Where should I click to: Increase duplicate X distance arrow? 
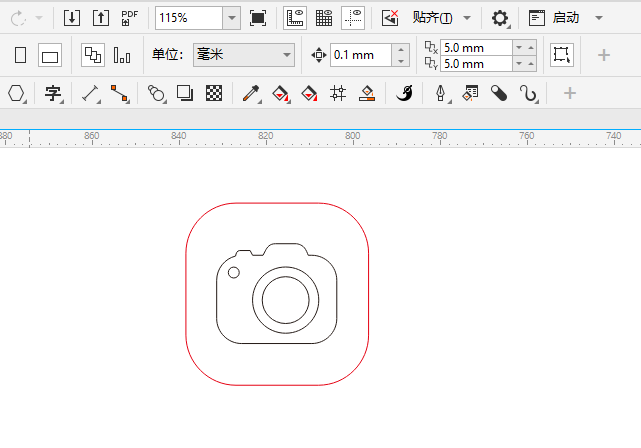point(531,48)
